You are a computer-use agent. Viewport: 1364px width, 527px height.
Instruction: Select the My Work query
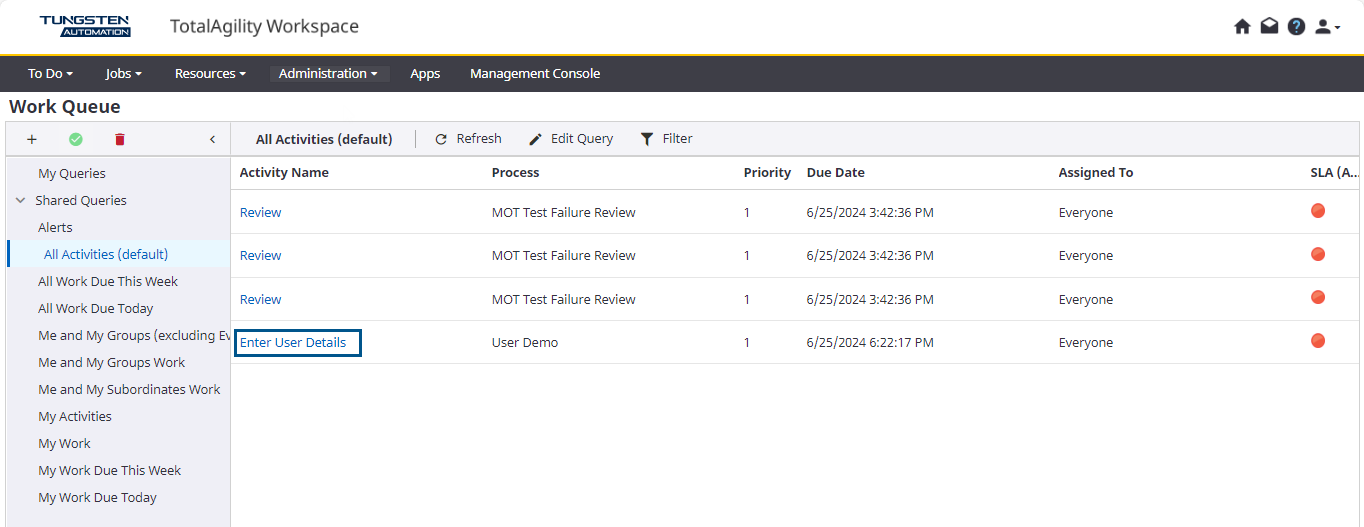(x=64, y=443)
